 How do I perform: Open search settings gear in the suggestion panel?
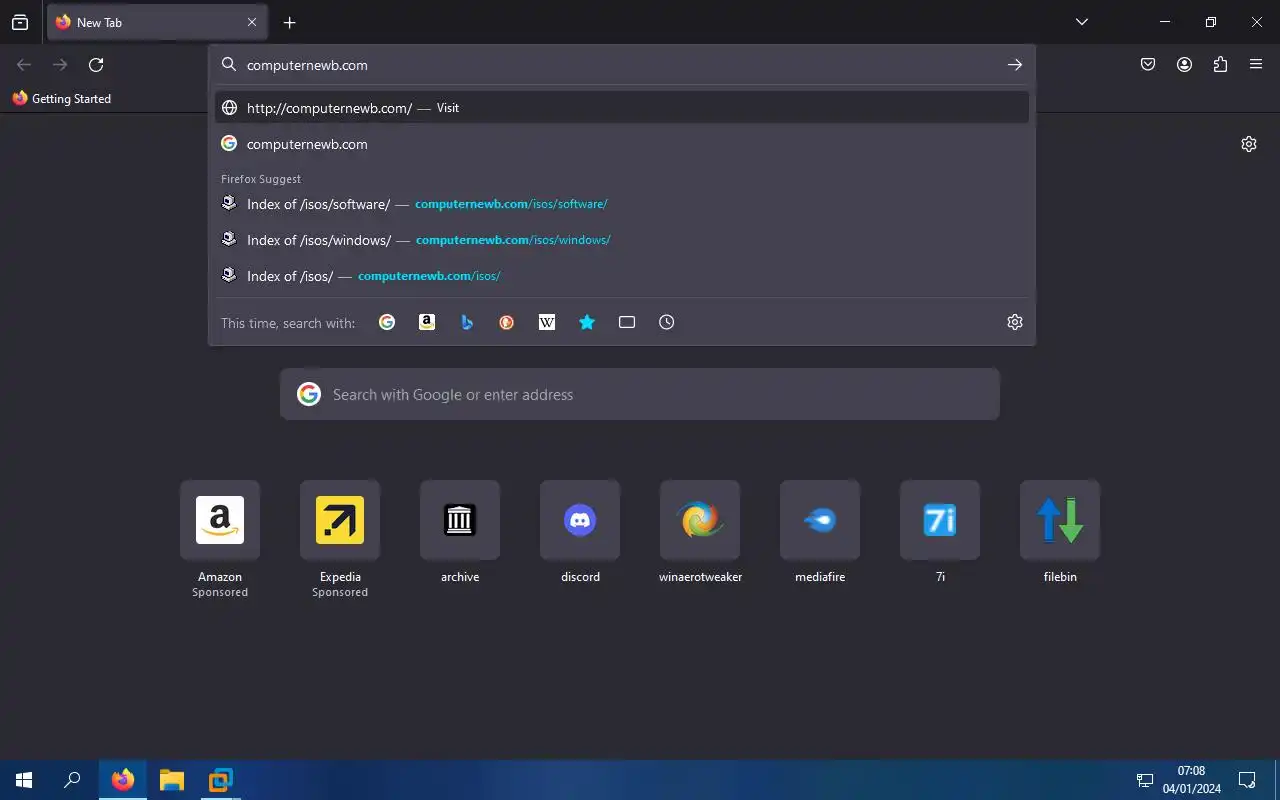pyautogui.click(x=1015, y=322)
